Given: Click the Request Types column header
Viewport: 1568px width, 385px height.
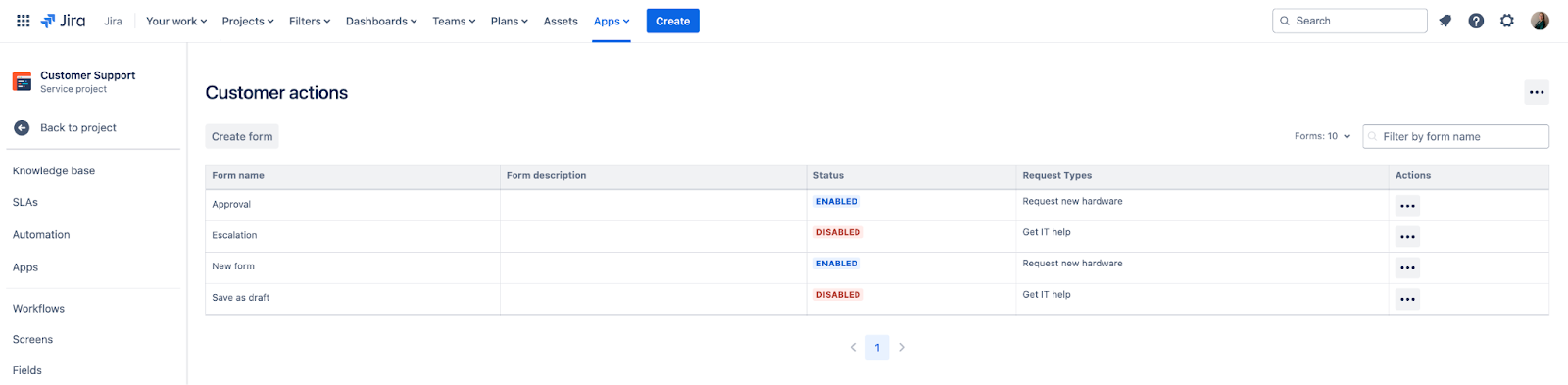Looking at the screenshot, I should pos(1057,175).
